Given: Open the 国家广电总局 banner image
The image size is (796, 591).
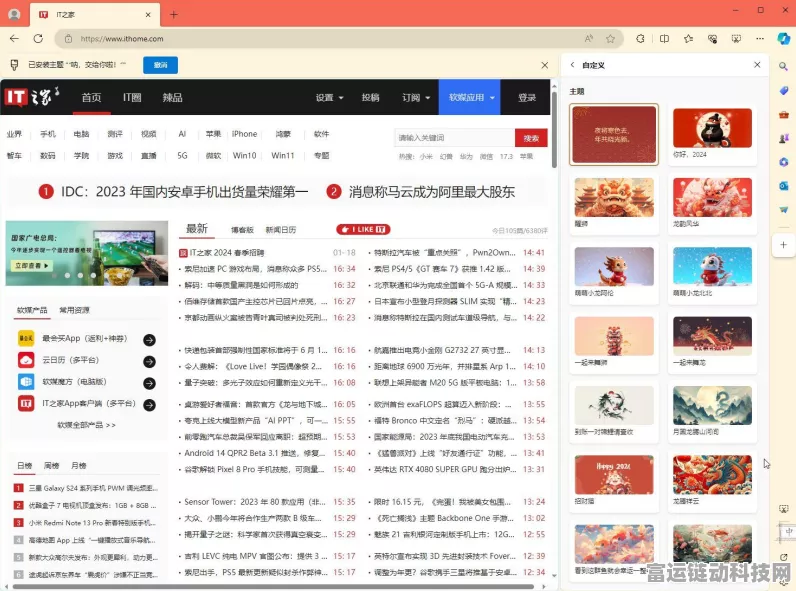Looking at the screenshot, I should point(87,253).
